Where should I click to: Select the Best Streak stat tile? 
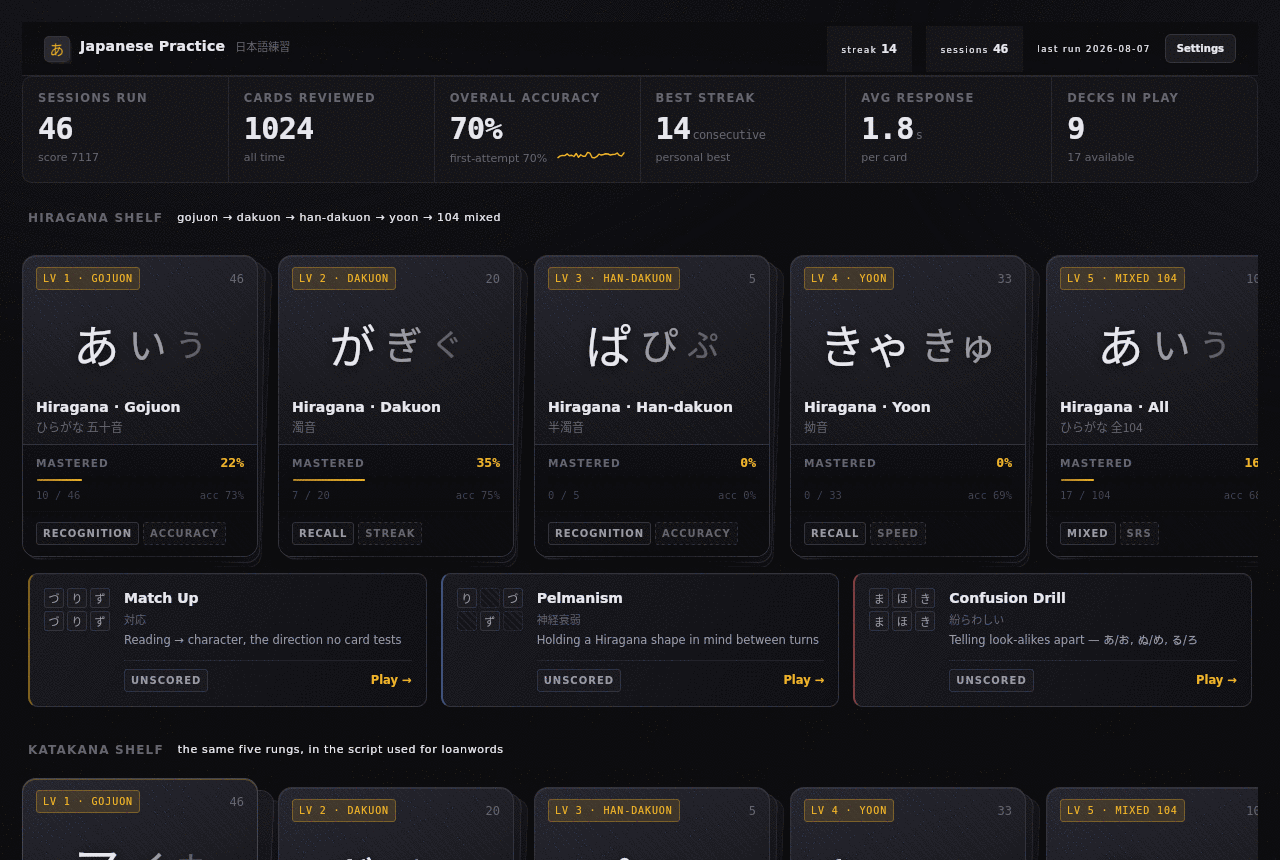(743, 130)
